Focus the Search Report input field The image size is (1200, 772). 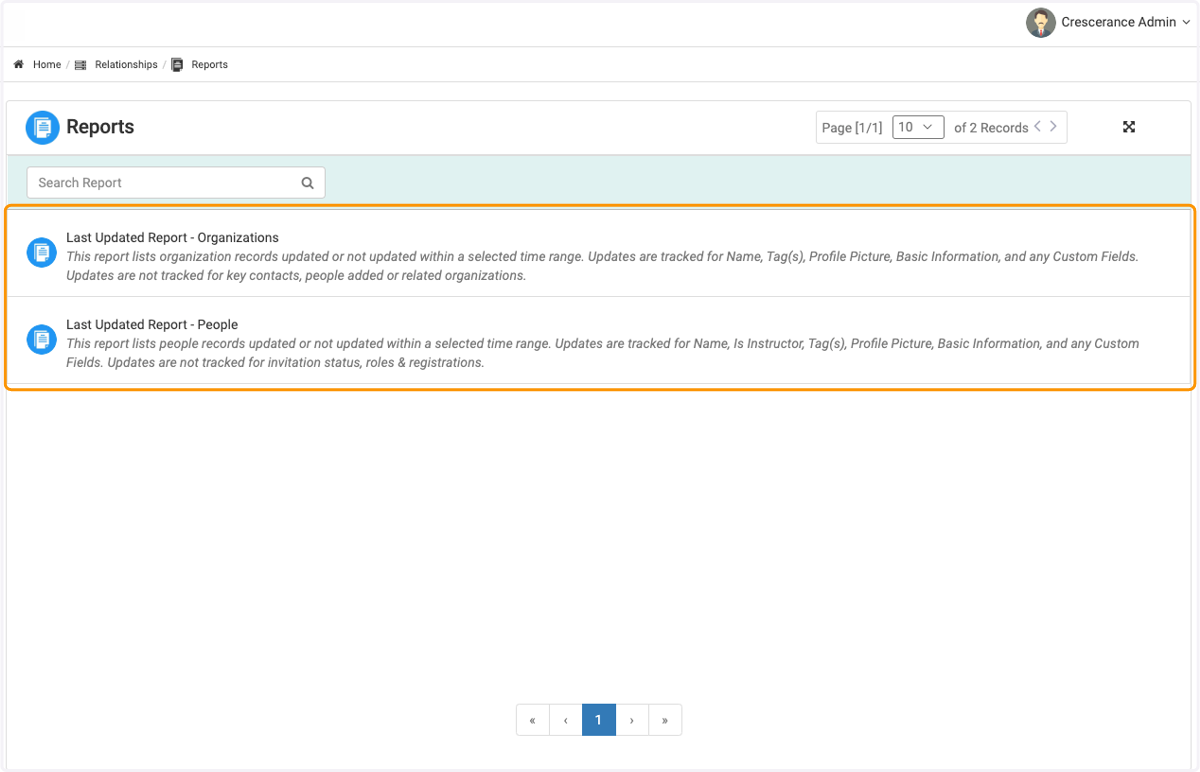(x=176, y=183)
